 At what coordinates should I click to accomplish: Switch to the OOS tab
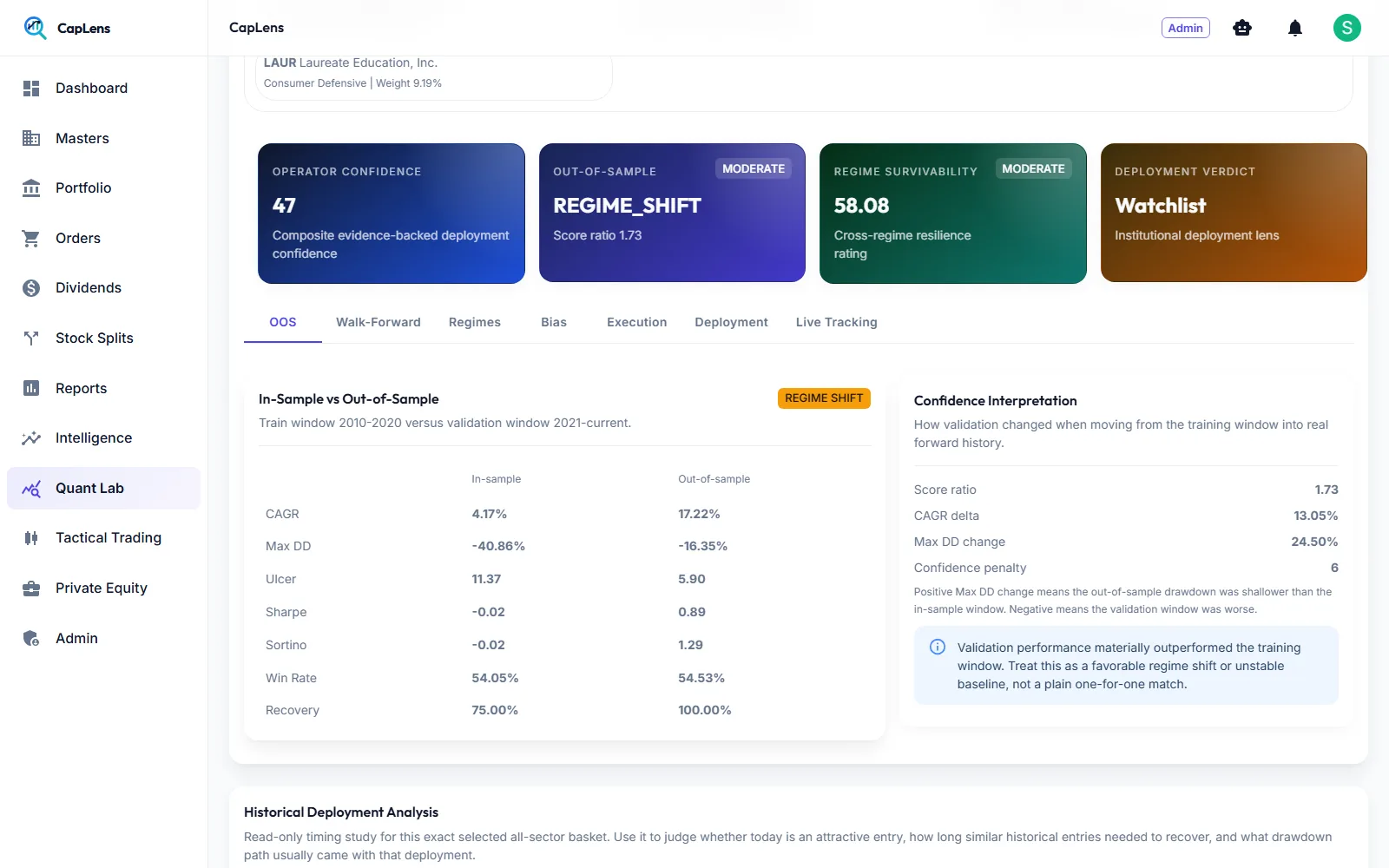(283, 322)
